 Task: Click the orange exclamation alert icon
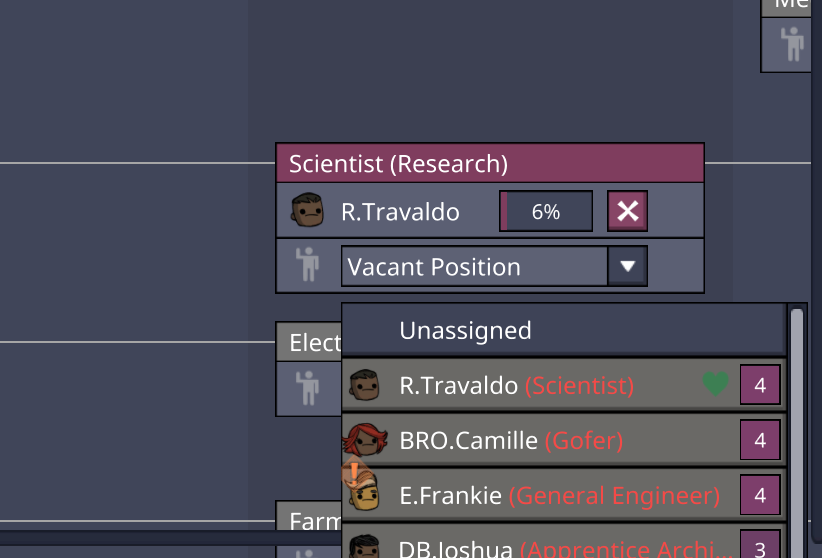(353, 471)
